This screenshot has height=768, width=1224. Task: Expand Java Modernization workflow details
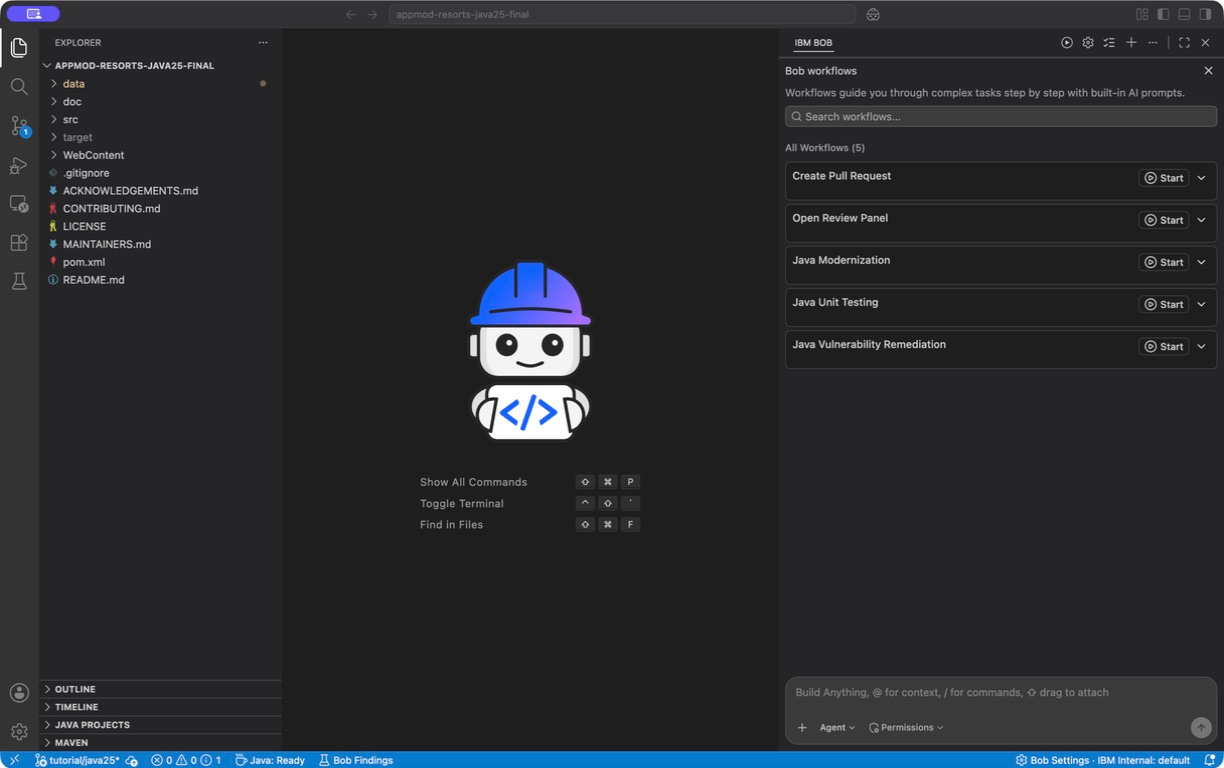pos(1202,262)
